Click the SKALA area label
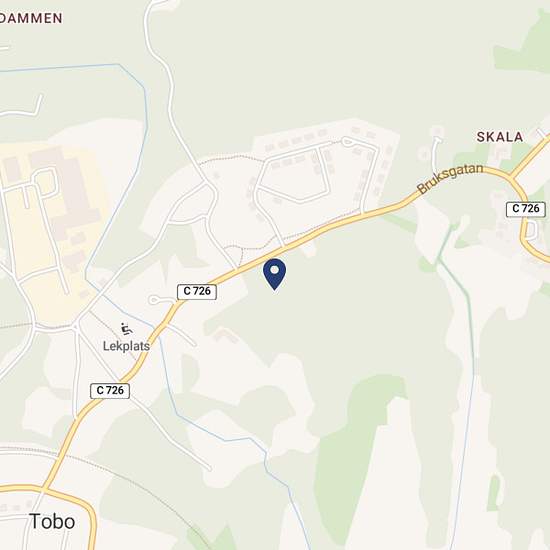The width and height of the screenshot is (550, 550). click(499, 137)
